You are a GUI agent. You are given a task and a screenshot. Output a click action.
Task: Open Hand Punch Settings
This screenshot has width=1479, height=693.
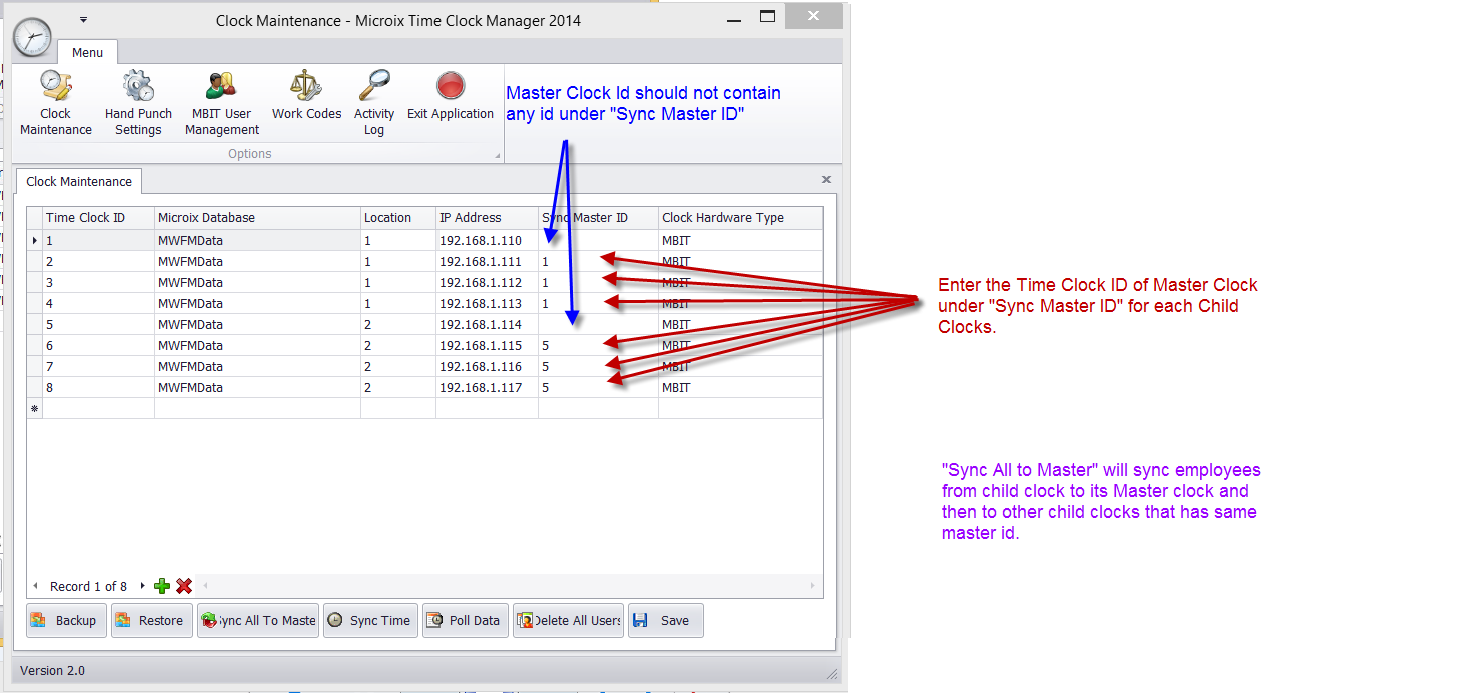(138, 102)
